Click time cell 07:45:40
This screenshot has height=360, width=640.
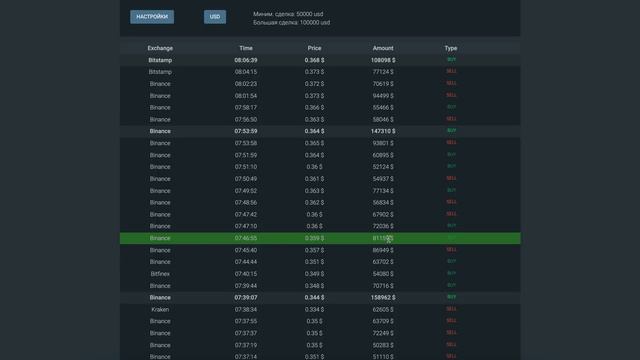[246, 250]
